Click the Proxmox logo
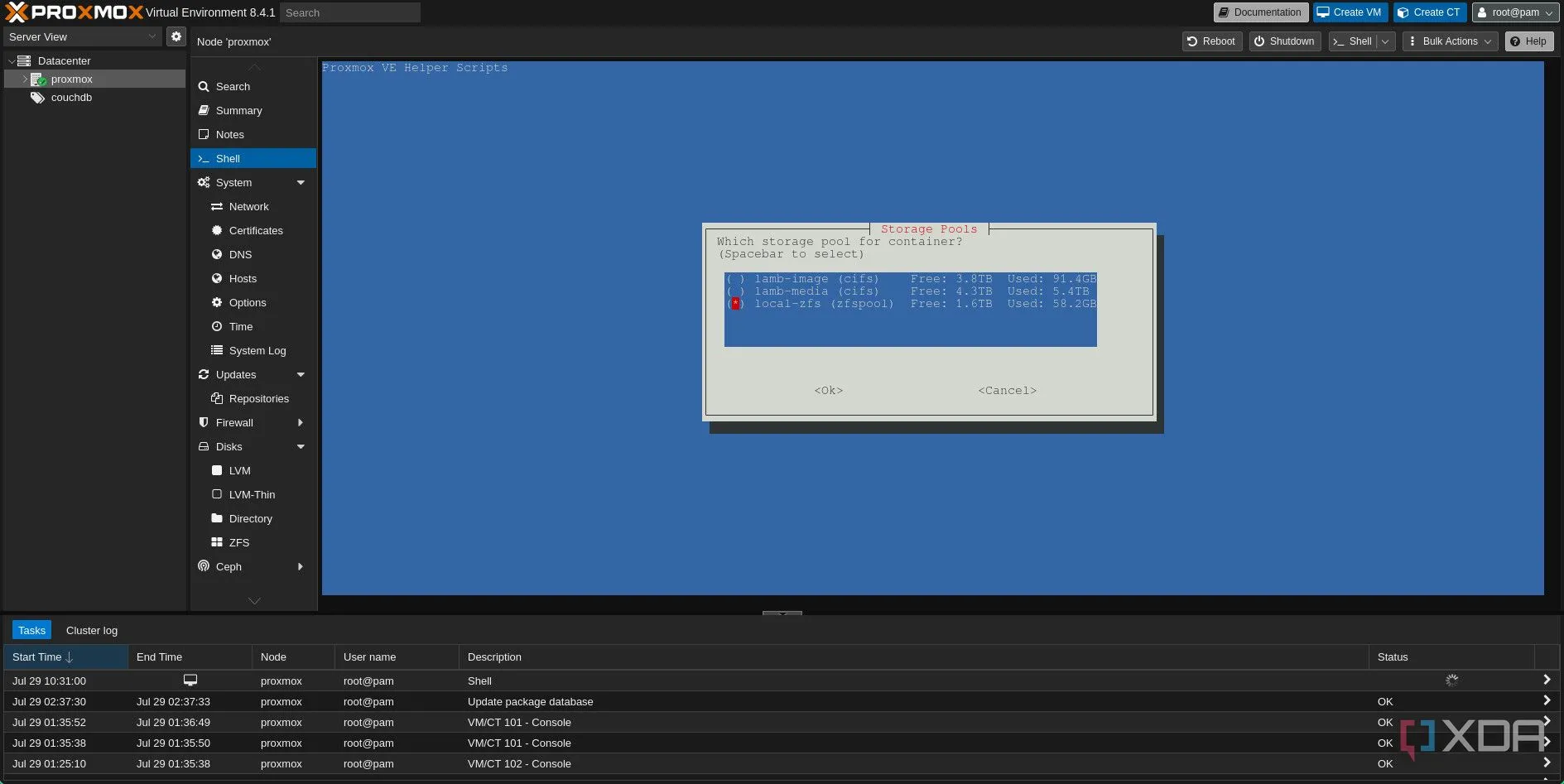1564x784 pixels. tap(74, 12)
